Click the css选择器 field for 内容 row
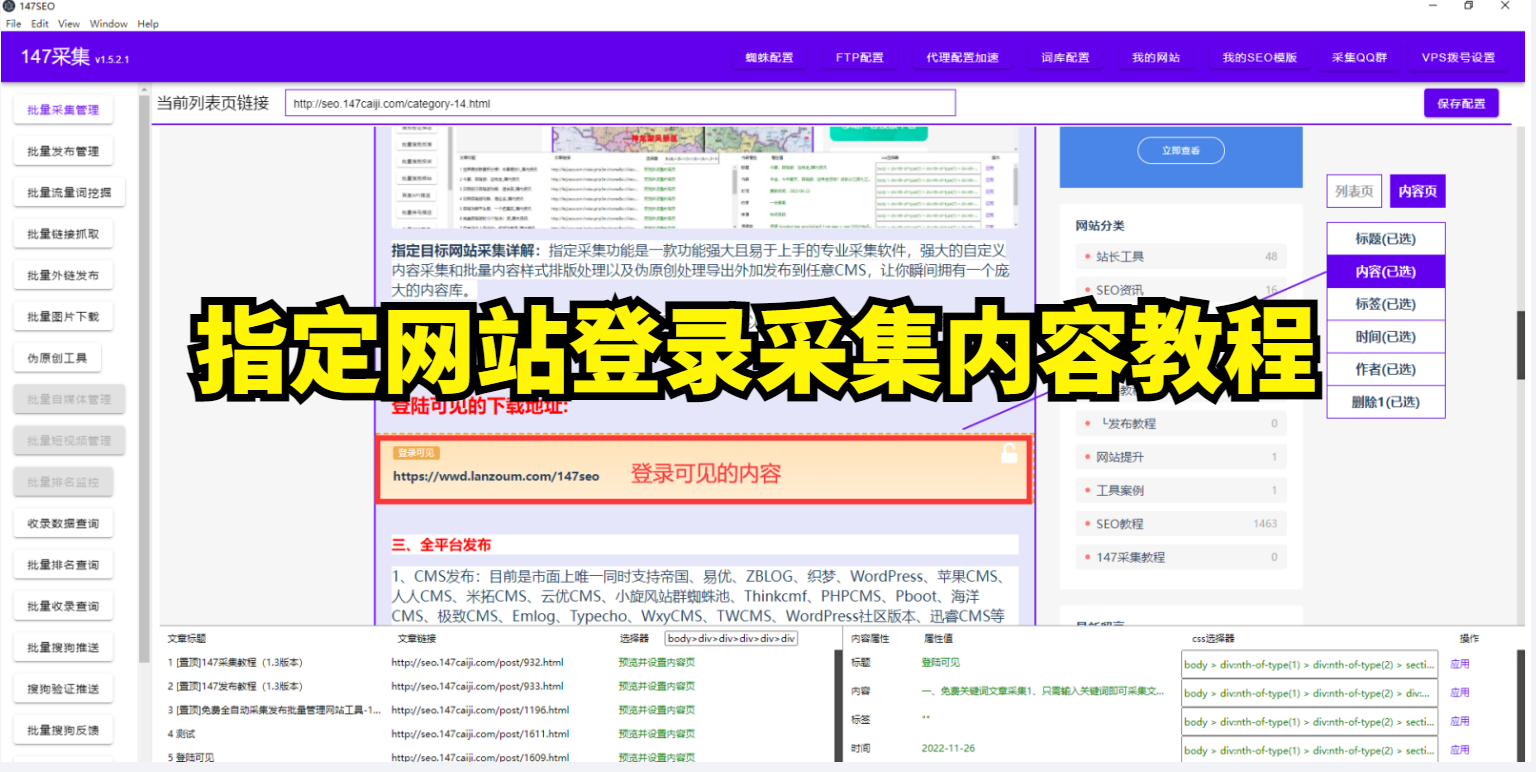The width and height of the screenshot is (1536, 772). [x=1310, y=693]
